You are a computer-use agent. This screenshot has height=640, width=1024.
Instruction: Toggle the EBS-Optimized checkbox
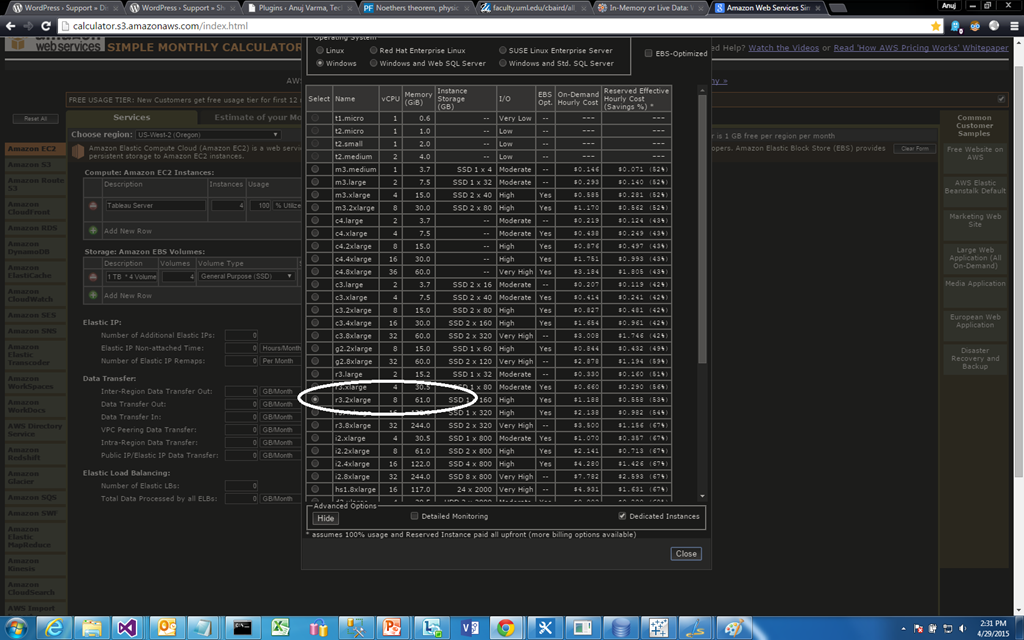coord(648,54)
